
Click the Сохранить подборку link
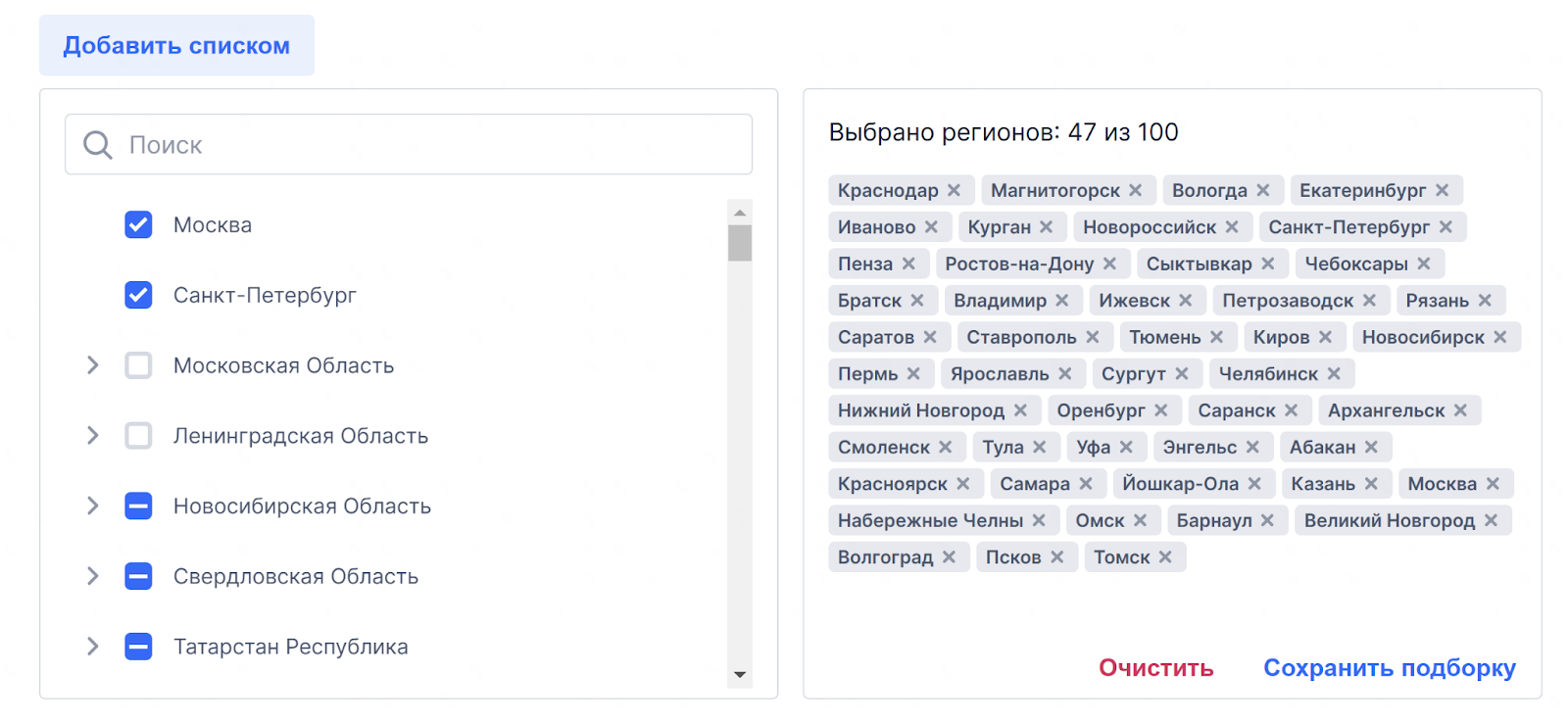[x=1389, y=668]
